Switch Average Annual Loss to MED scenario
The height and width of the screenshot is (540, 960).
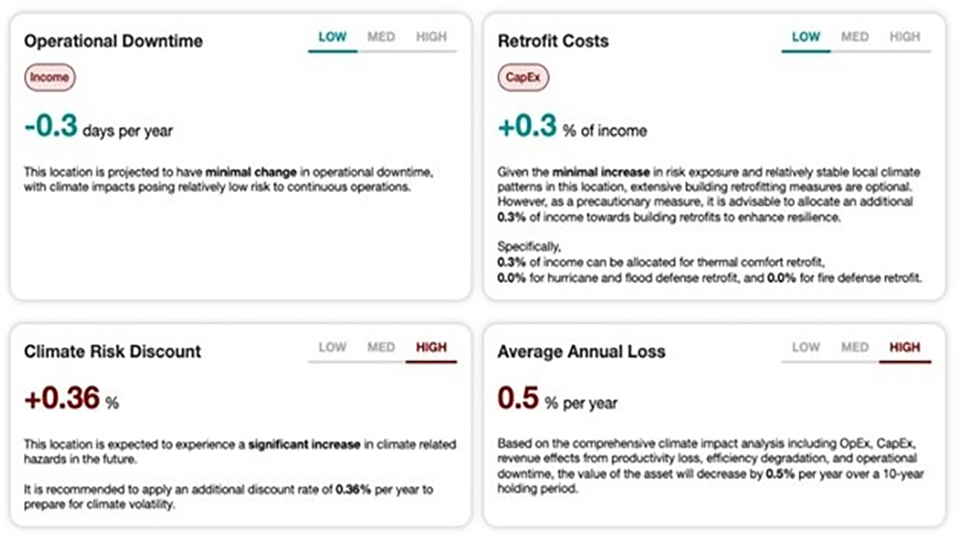[855, 348]
